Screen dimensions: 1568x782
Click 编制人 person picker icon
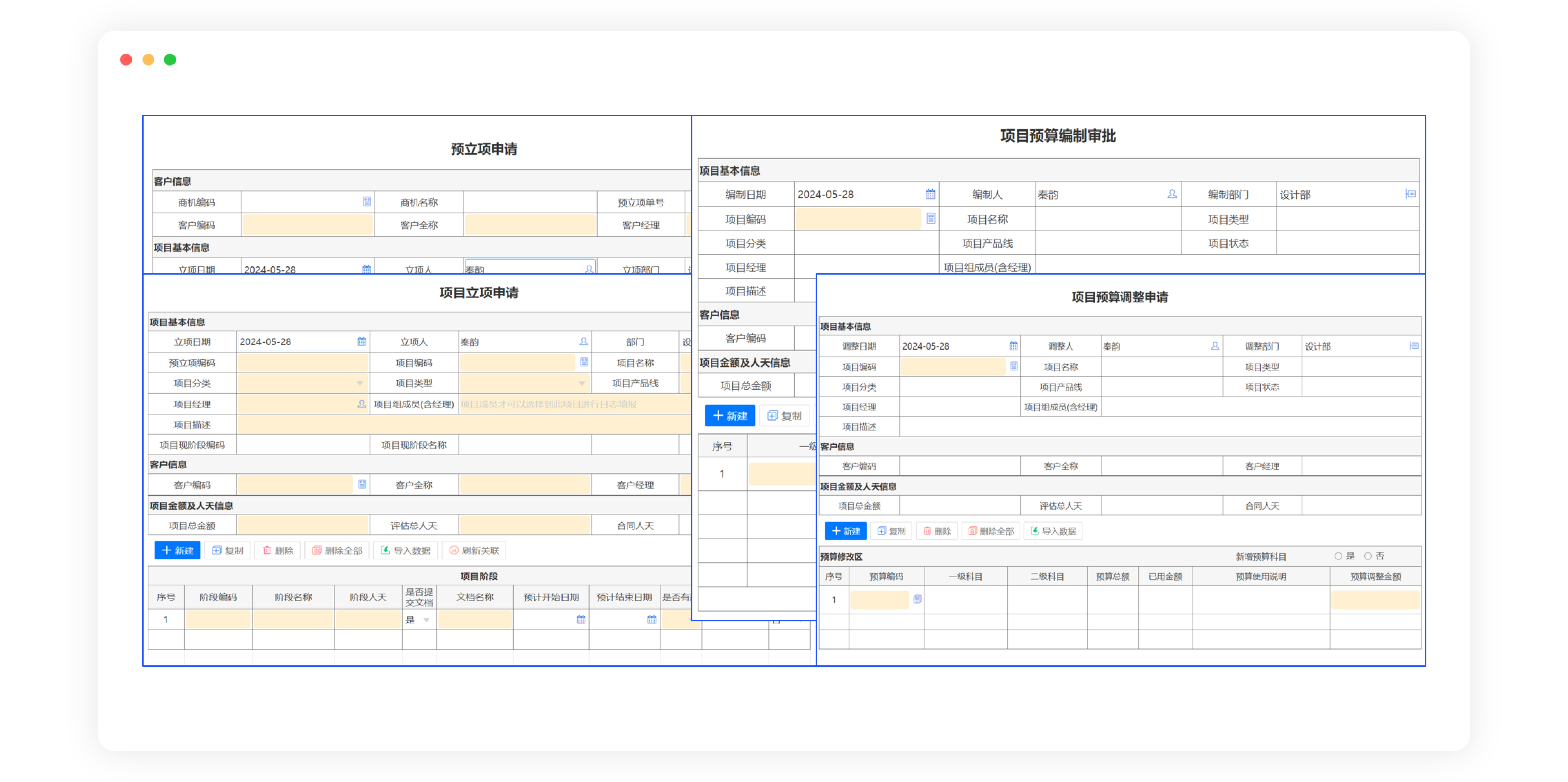[1172, 194]
